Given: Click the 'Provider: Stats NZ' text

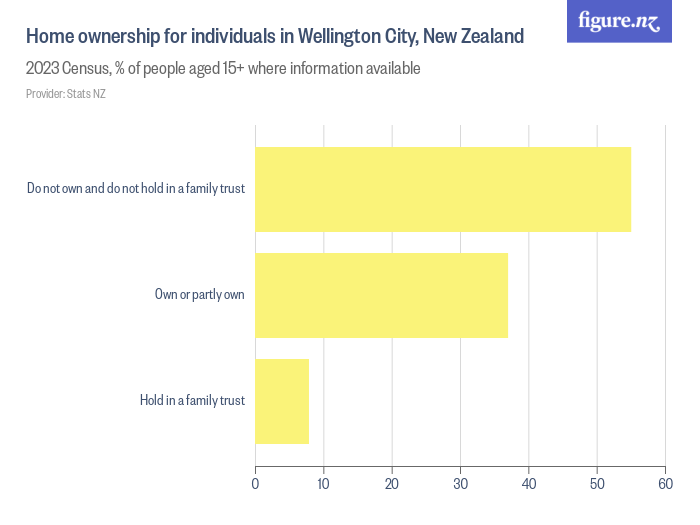Looking at the screenshot, I should click(x=66, y=94).
